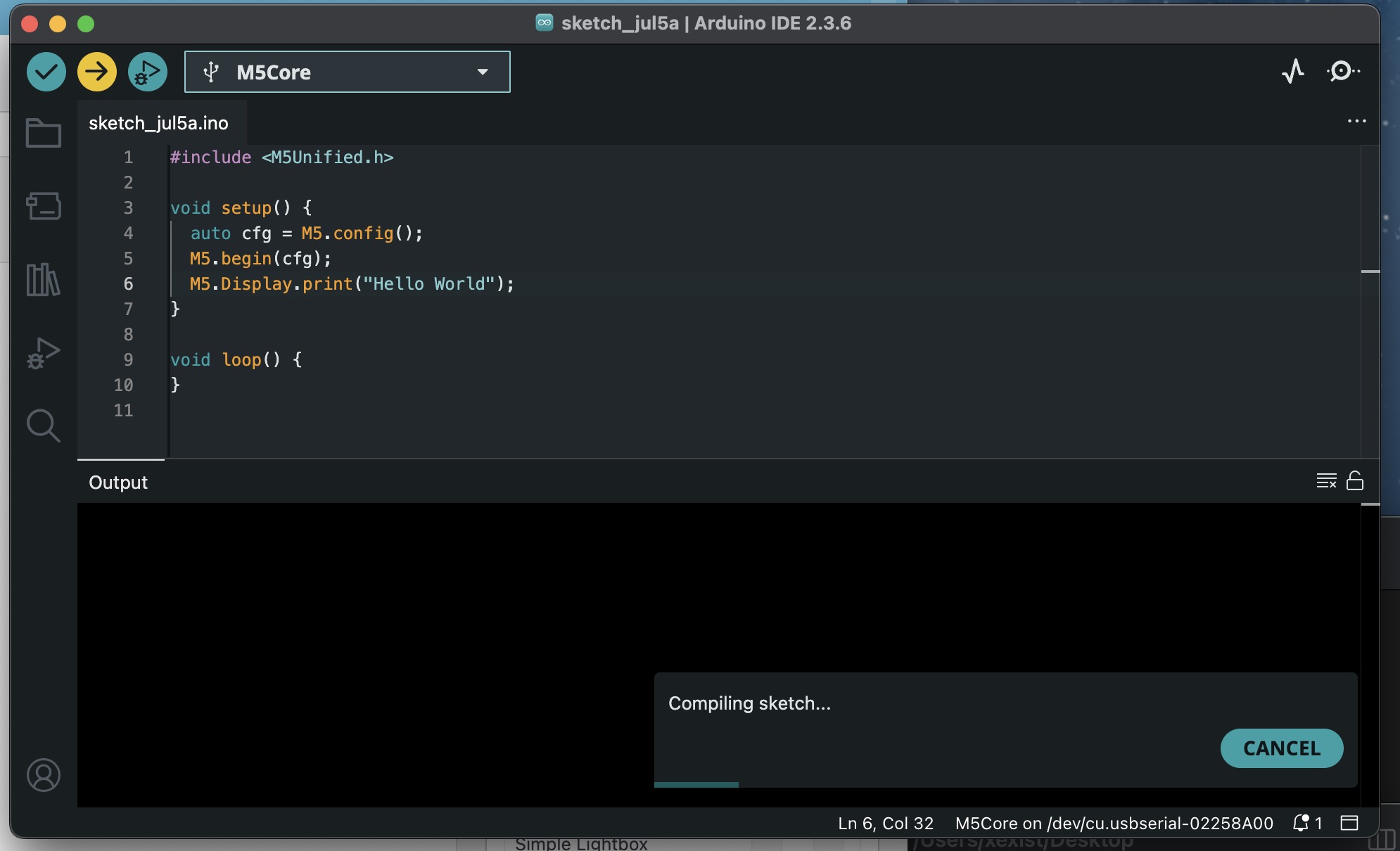The width and height of the screenshot is (1400, 851).
Task: Click the void setup() line
Action: (x=241, y=208)
